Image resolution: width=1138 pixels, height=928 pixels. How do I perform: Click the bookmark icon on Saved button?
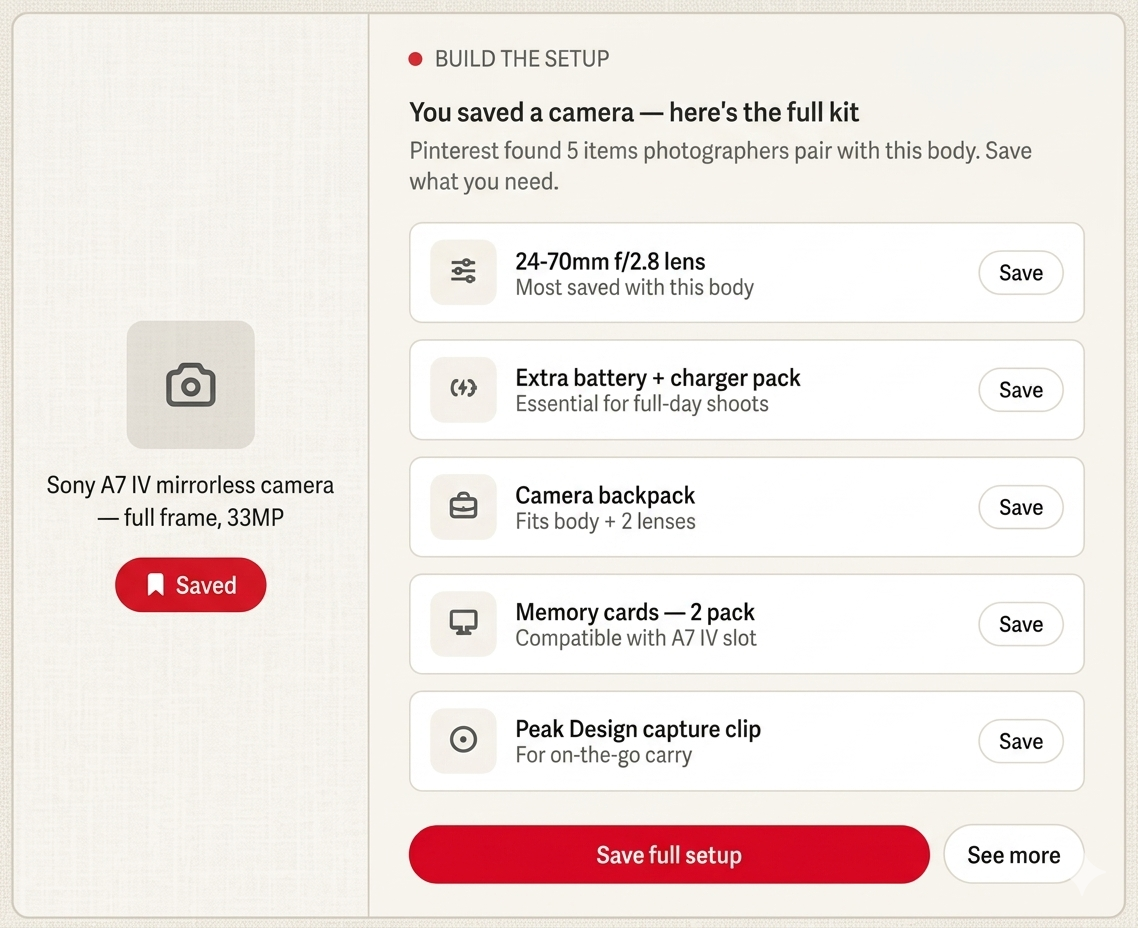click(155, 585)
